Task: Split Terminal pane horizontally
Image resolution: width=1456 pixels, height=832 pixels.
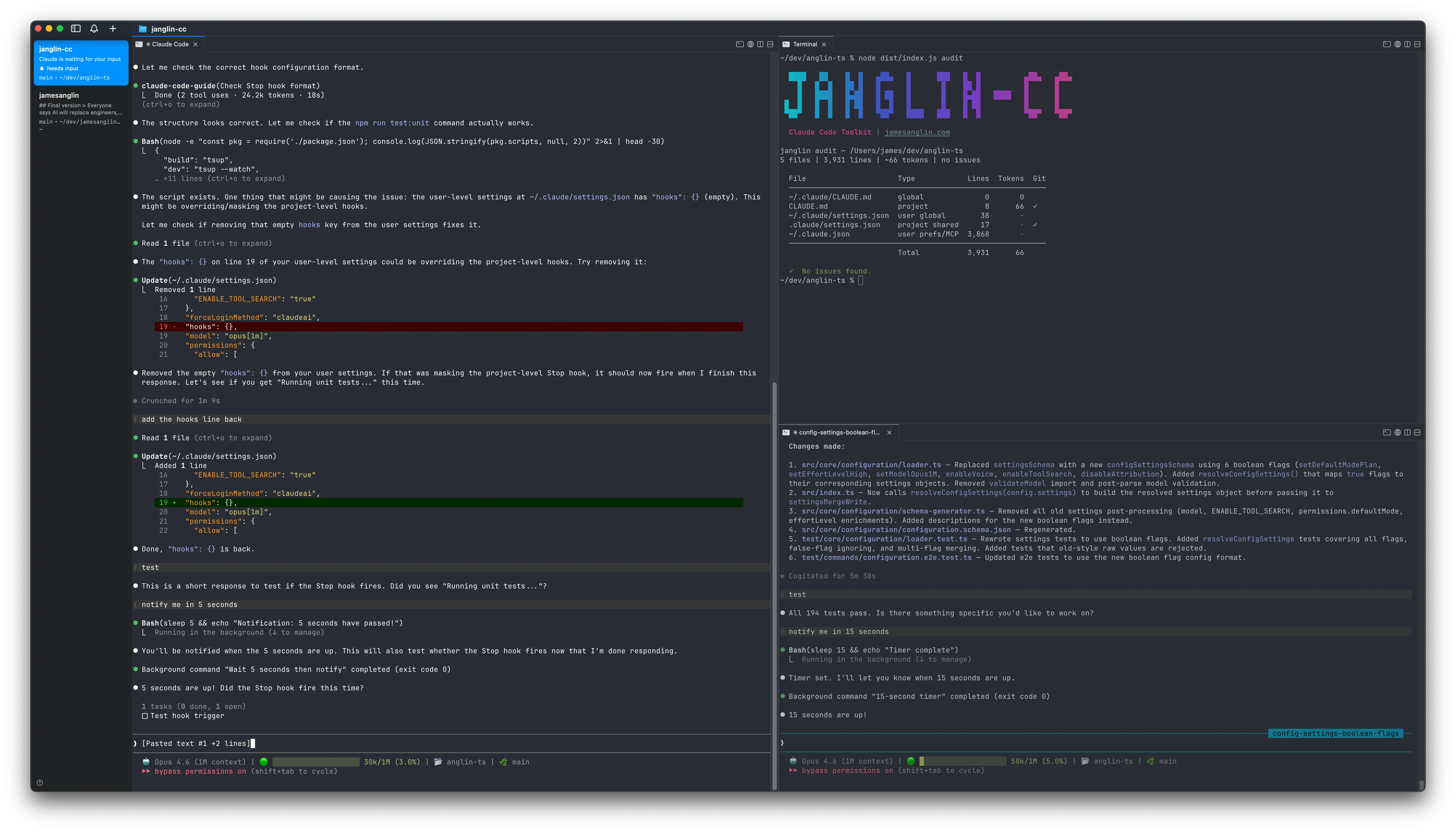Action: (1417, 44)
